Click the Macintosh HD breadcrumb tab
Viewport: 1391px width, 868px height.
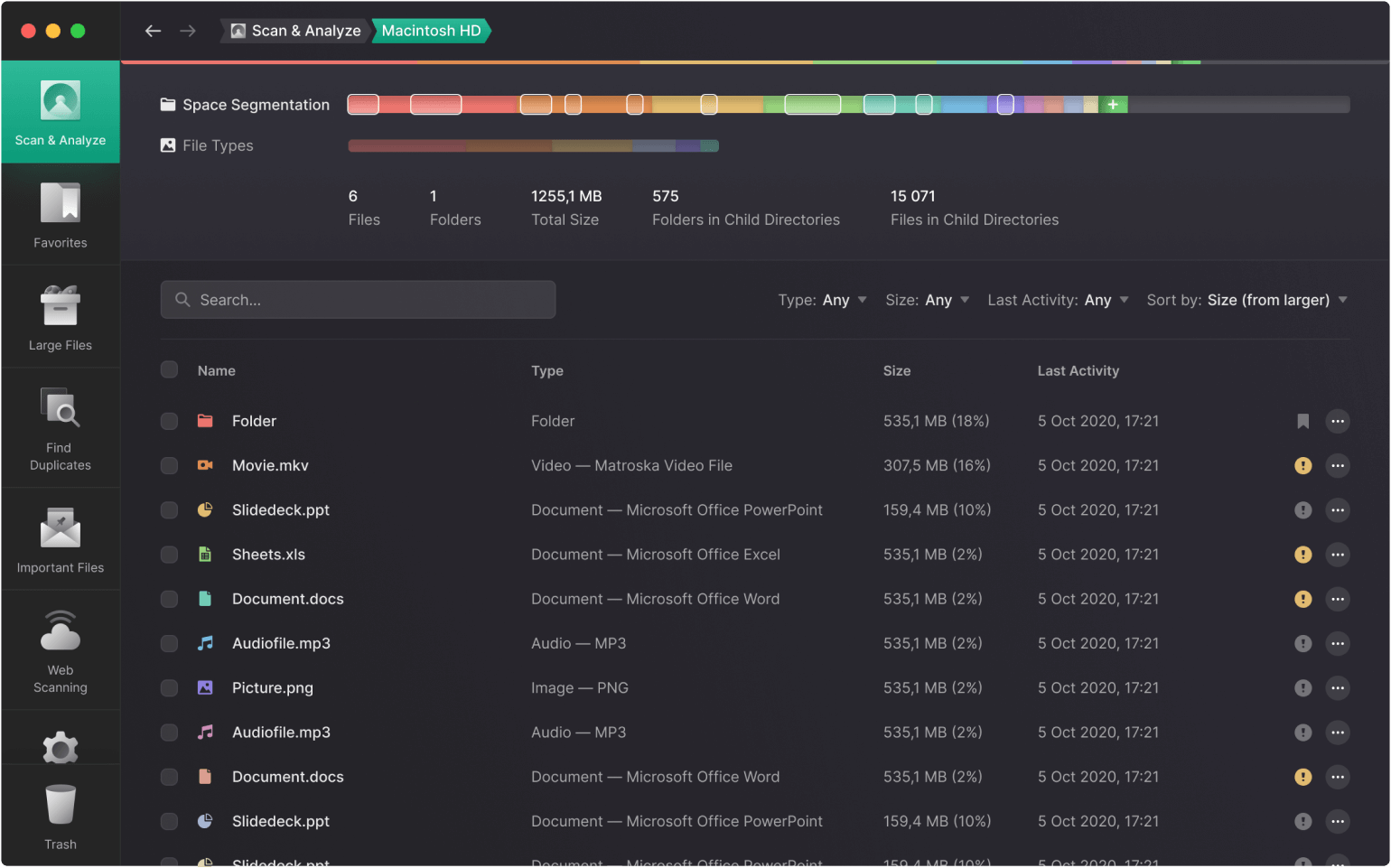[431, 31]
